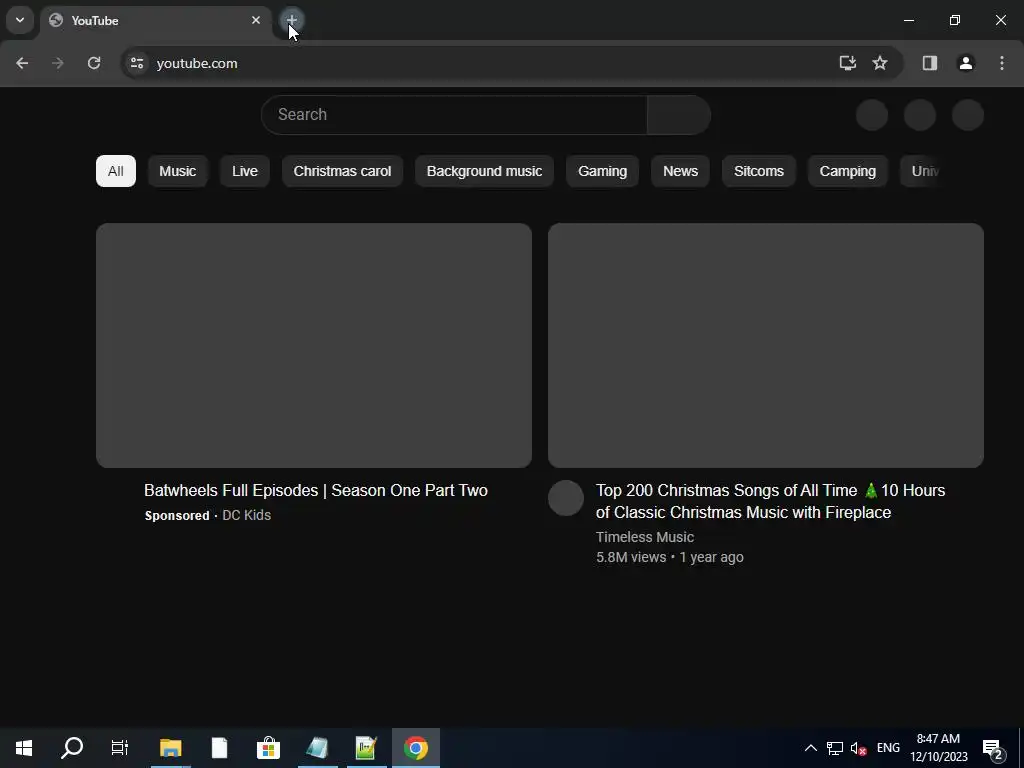Close the YouTube tab
This screenshot has height=768, width=1024.
[256, 20]
